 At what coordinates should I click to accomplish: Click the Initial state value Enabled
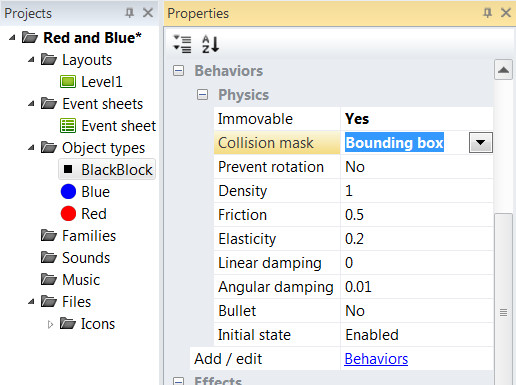click(x=372, y=335)
